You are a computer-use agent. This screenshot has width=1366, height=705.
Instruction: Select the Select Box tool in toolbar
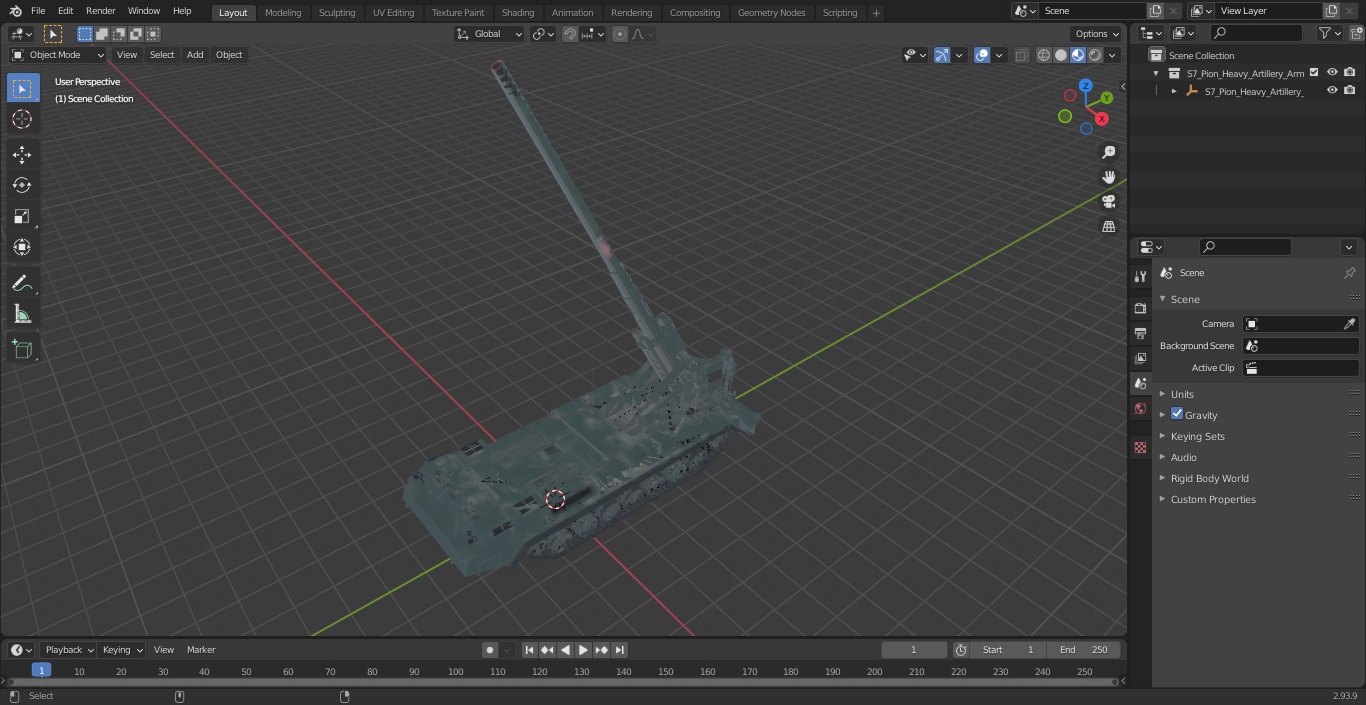tap(22, 89)
